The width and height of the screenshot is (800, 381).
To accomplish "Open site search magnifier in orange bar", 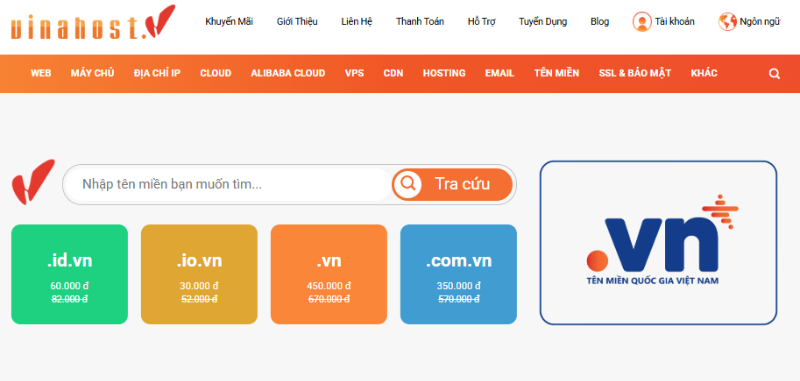I will pyautogui.click(x=774, y=74).
